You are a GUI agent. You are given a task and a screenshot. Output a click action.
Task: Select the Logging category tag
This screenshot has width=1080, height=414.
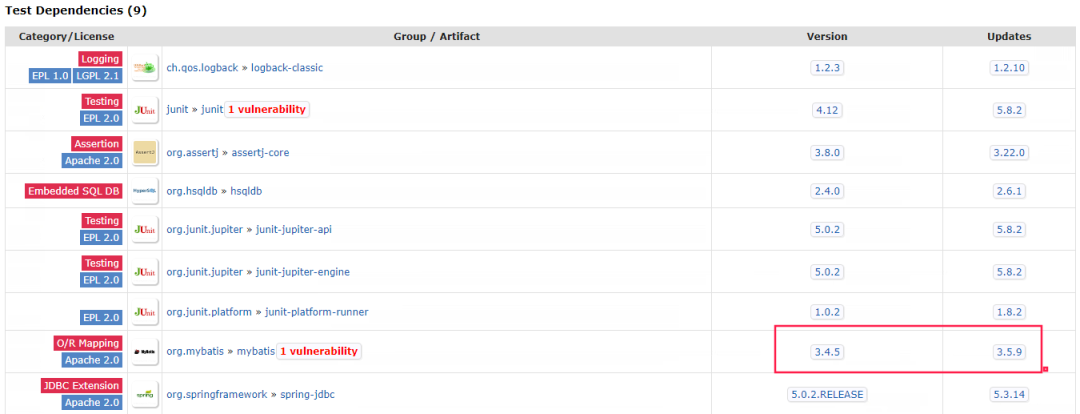[101, 59]
